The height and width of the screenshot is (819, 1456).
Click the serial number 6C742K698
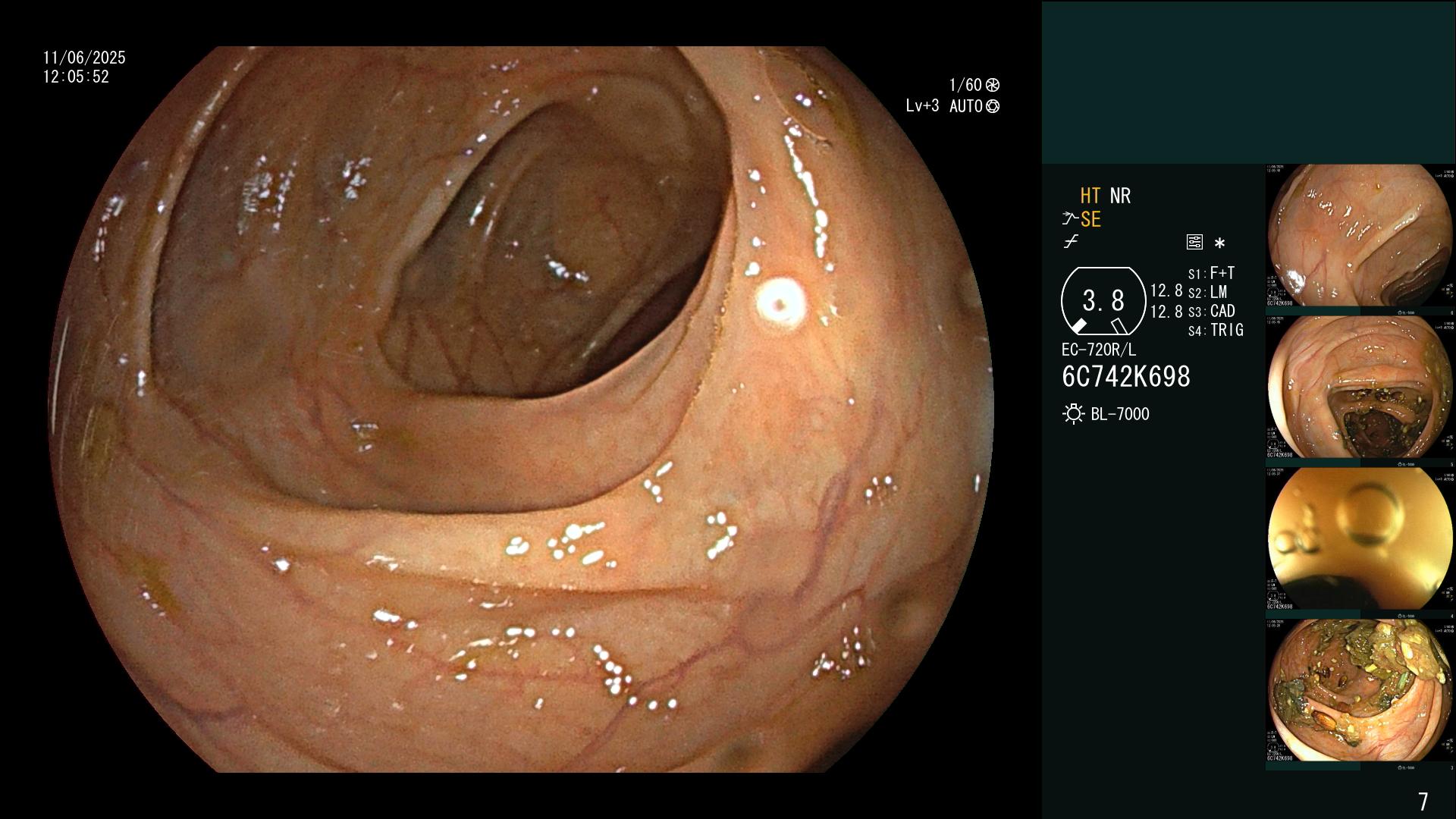click(1126, 377)
